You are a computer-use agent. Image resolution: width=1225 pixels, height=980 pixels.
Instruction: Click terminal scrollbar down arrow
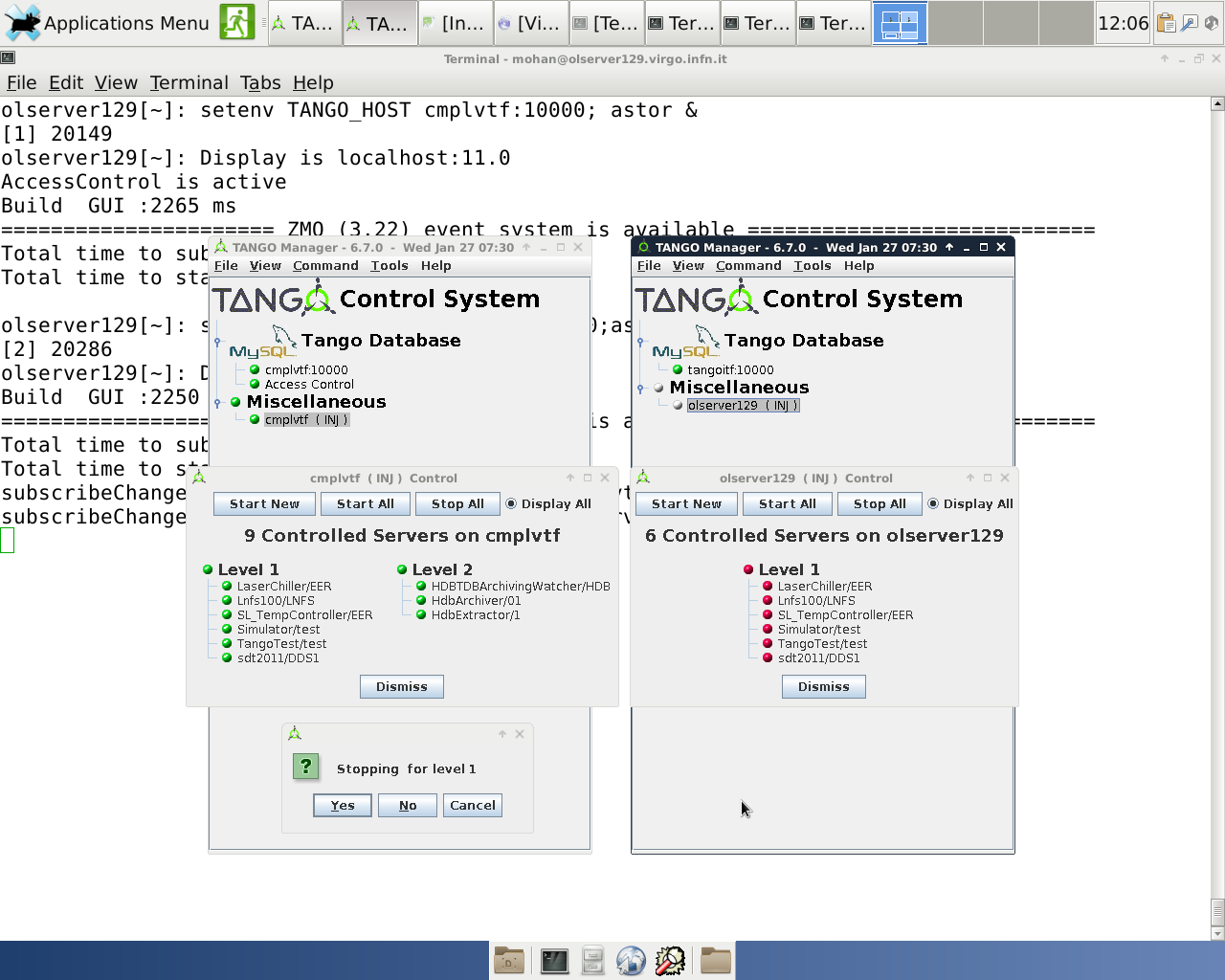coord(1217,933)
